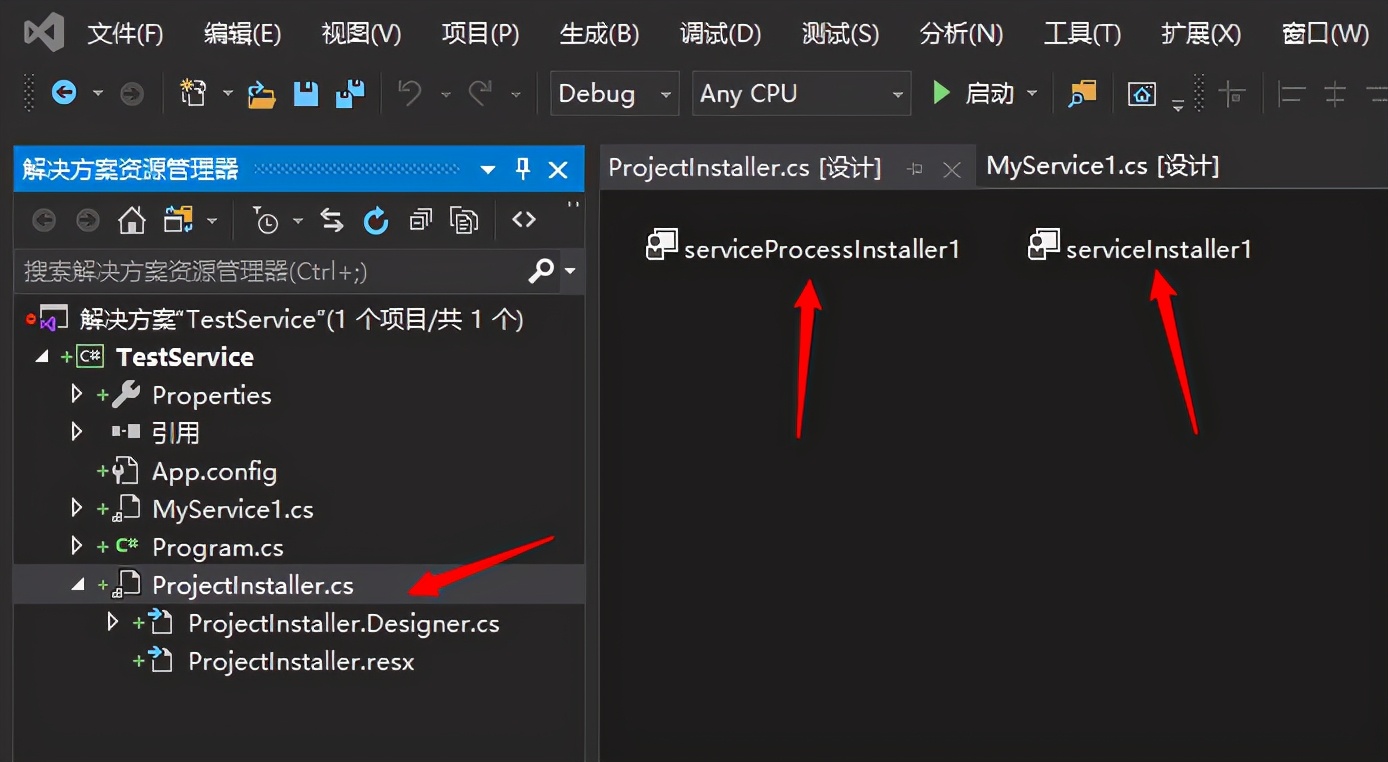Click the undo arrow icon
1388x762 pixels.
[x=409, y=93]
